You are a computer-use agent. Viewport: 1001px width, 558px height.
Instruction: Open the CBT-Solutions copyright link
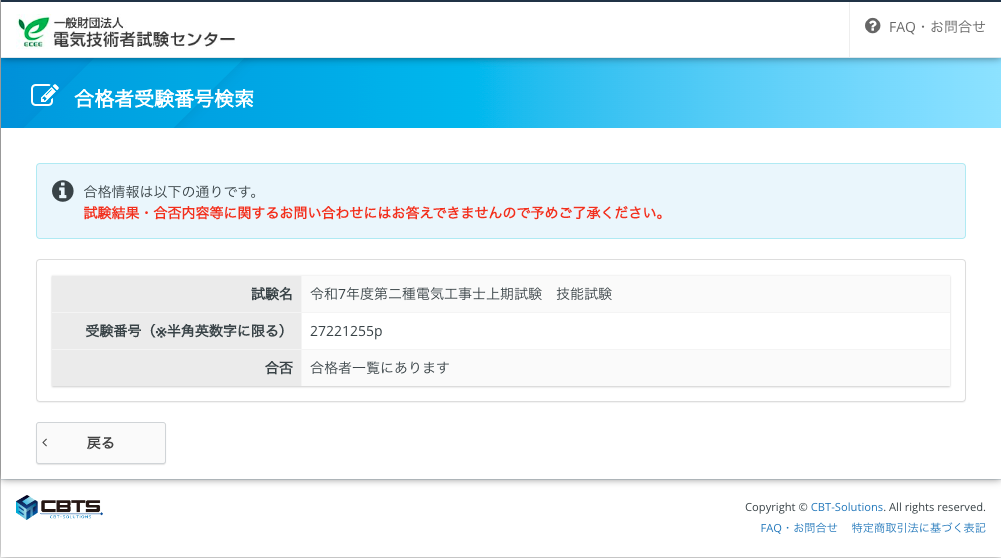tap(847, 507)
